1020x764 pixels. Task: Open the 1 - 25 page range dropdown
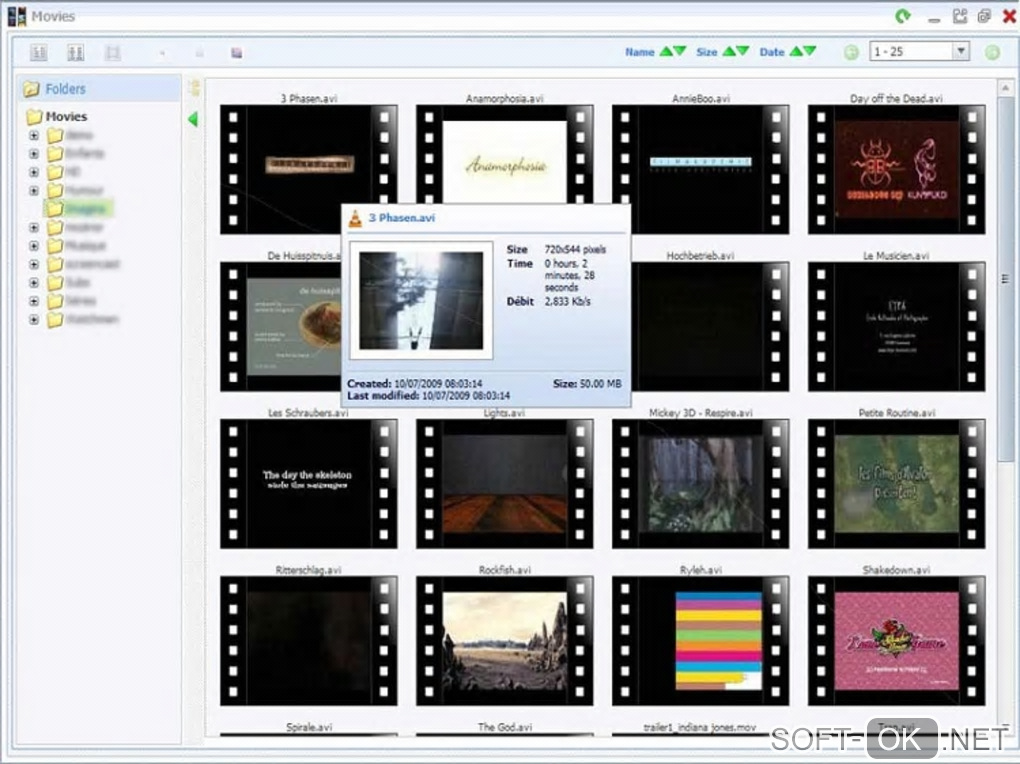point(960,52)
